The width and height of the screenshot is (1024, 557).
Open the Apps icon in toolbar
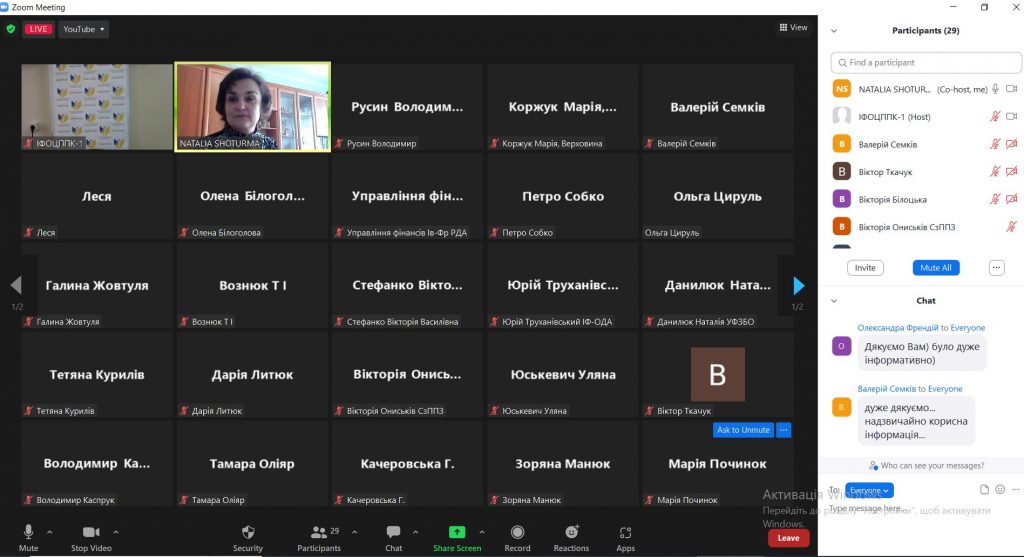625,532
